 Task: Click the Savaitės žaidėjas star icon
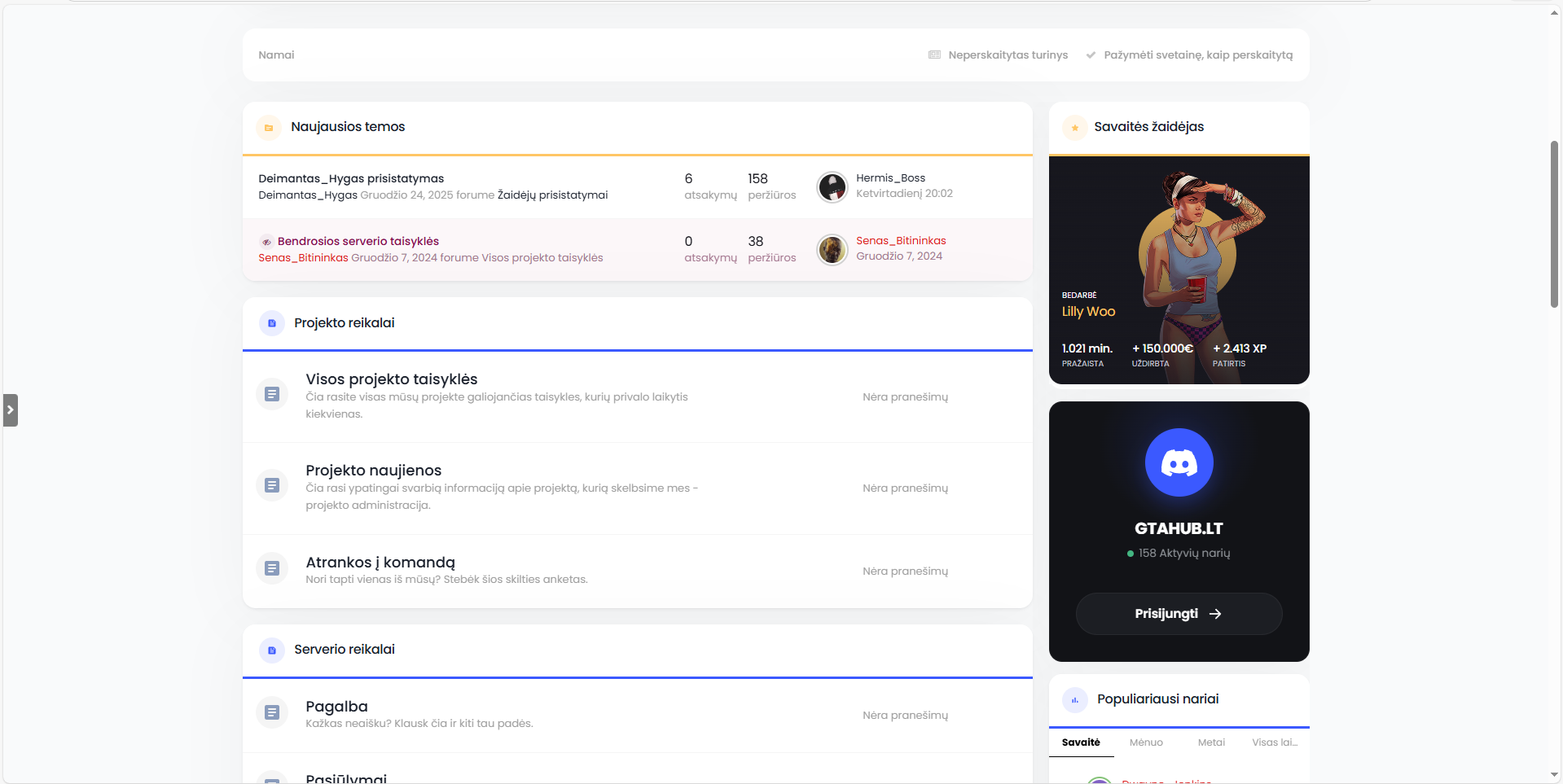[x=1075, y=128]
